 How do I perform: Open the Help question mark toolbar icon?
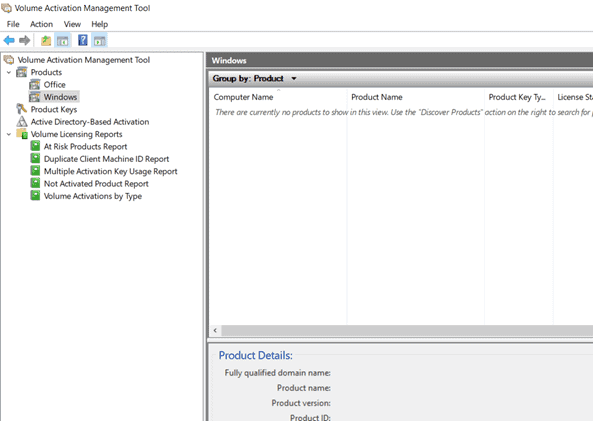click(x=83, y=40)
